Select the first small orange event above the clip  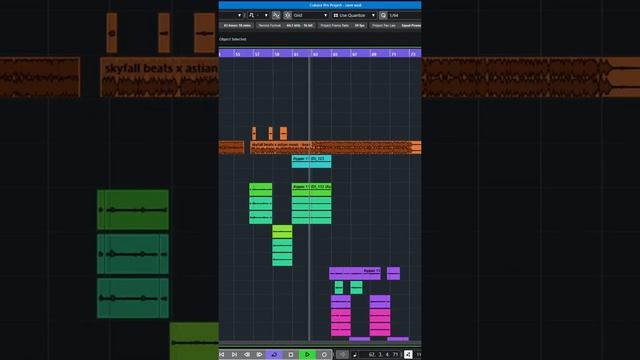pyautogui.click(x=254, y=133)
